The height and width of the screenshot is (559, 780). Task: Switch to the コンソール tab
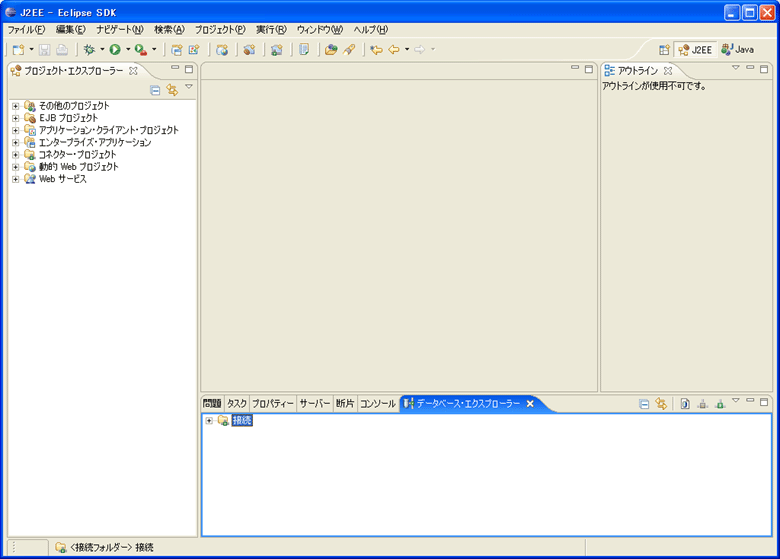coord(378,404)
